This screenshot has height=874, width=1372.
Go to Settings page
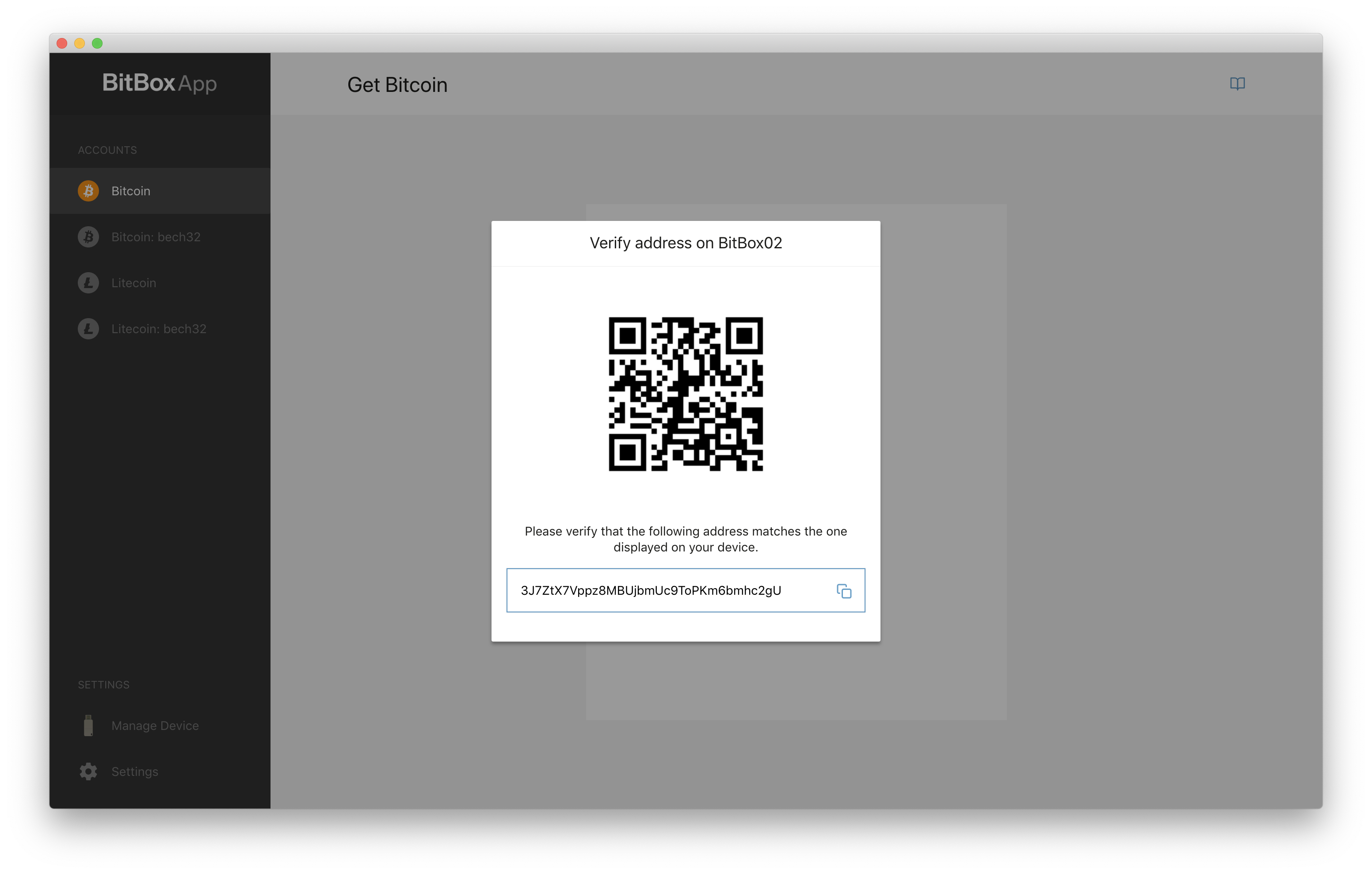(x=160, y=771)
